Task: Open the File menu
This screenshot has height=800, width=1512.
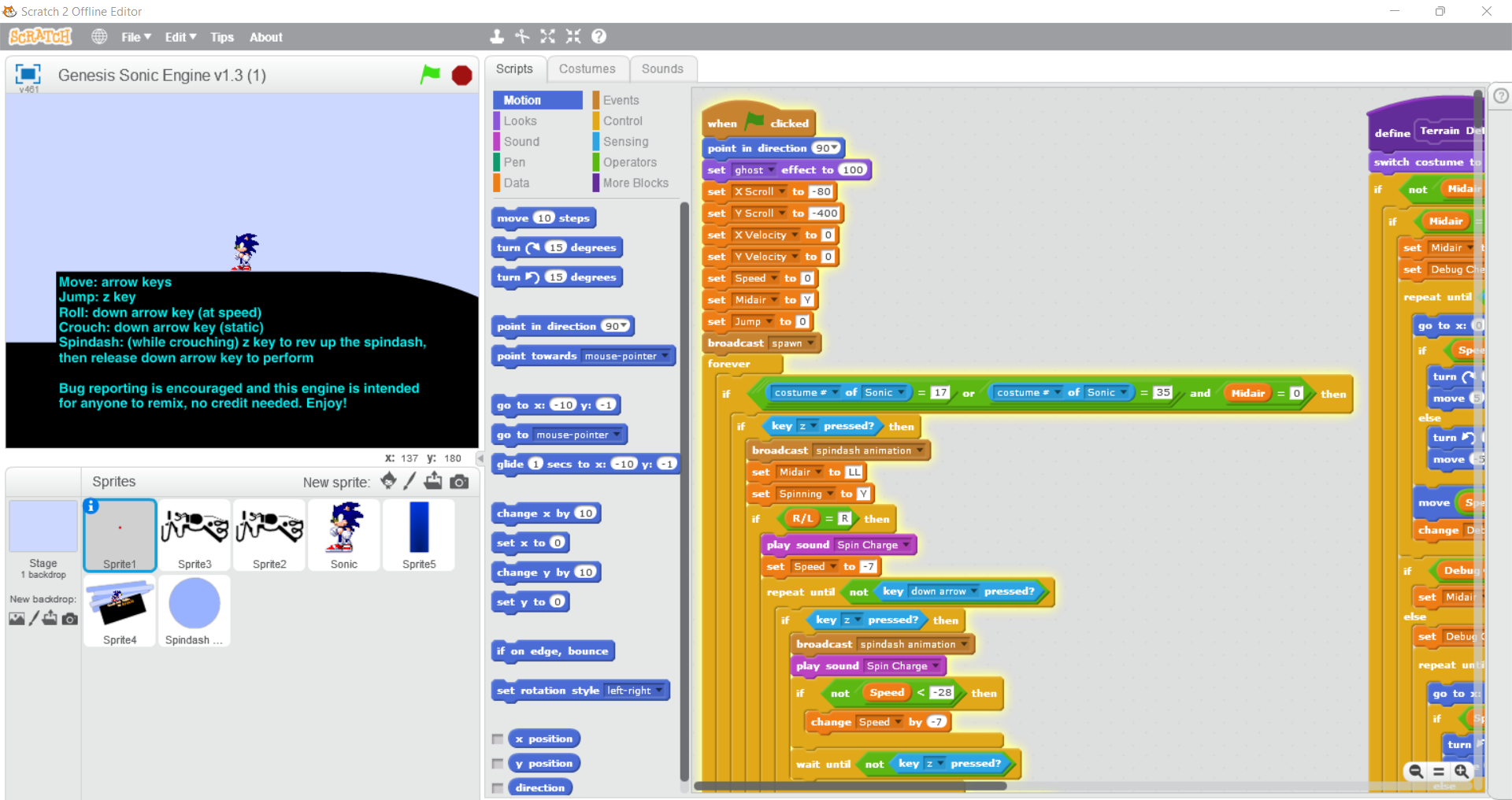Action: tap(135, 37)
